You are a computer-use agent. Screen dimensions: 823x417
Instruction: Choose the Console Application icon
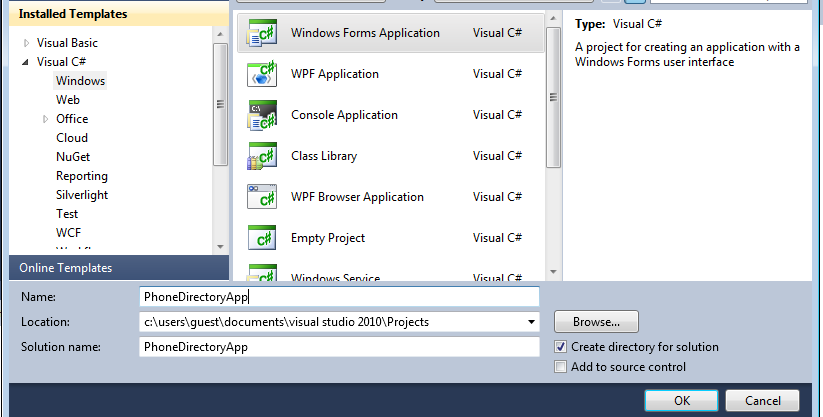point(262,116)
